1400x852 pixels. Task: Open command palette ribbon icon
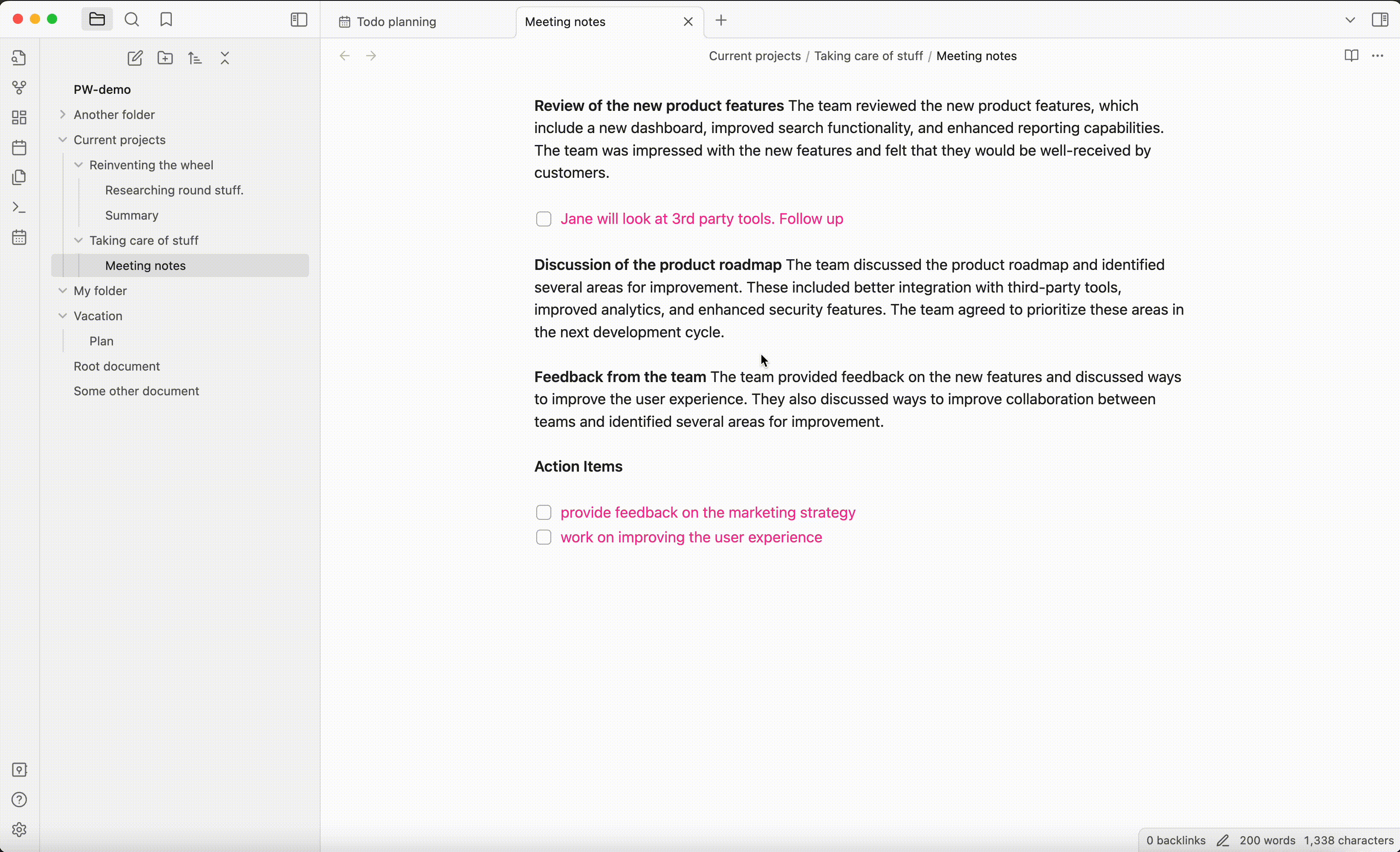tap(19, 208)
